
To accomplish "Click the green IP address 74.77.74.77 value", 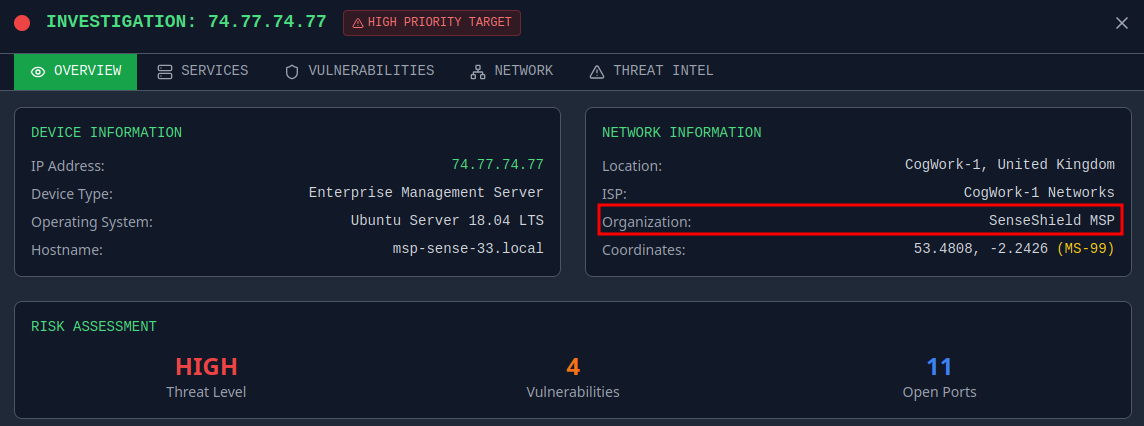I will 497,165.
